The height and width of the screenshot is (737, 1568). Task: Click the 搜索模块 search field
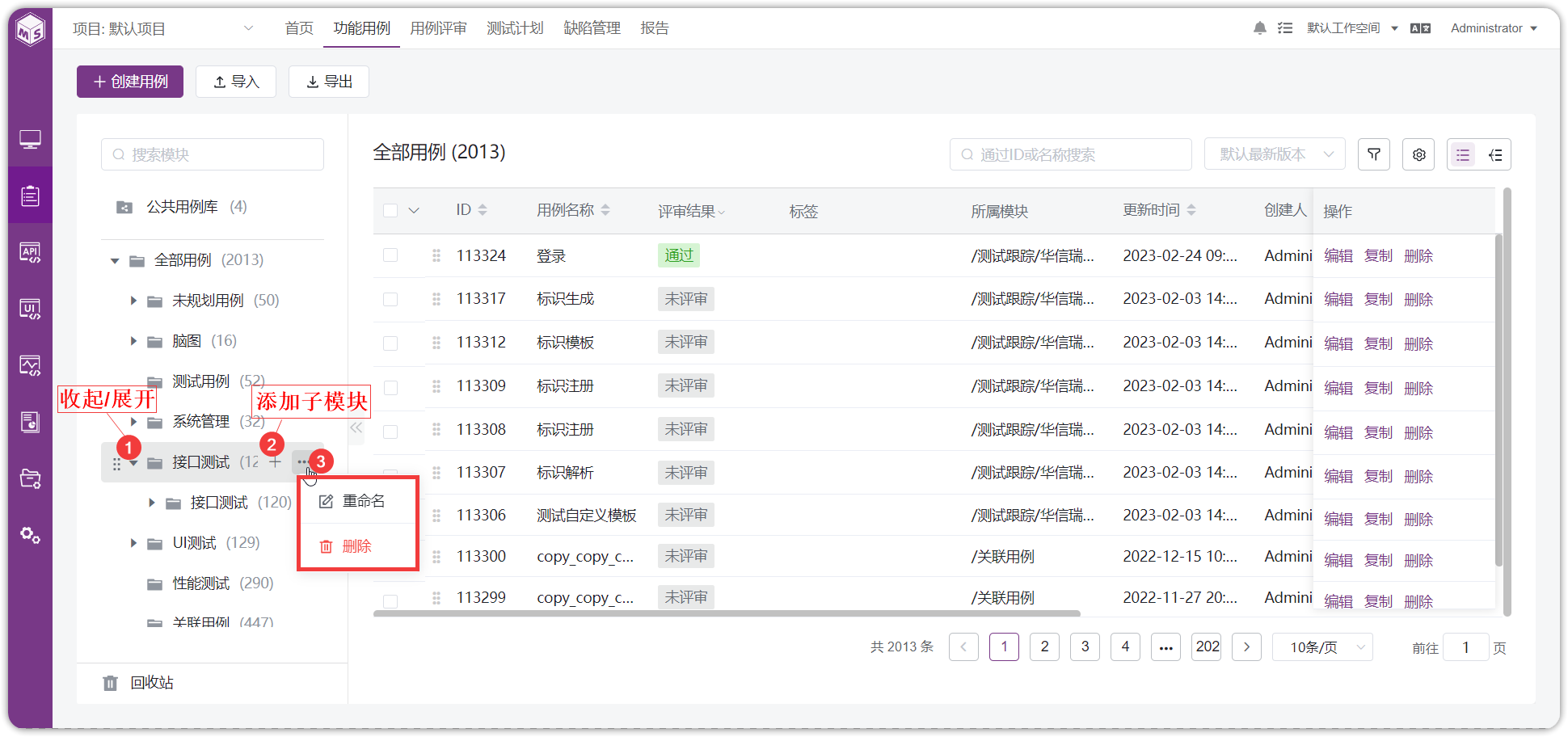213,154
